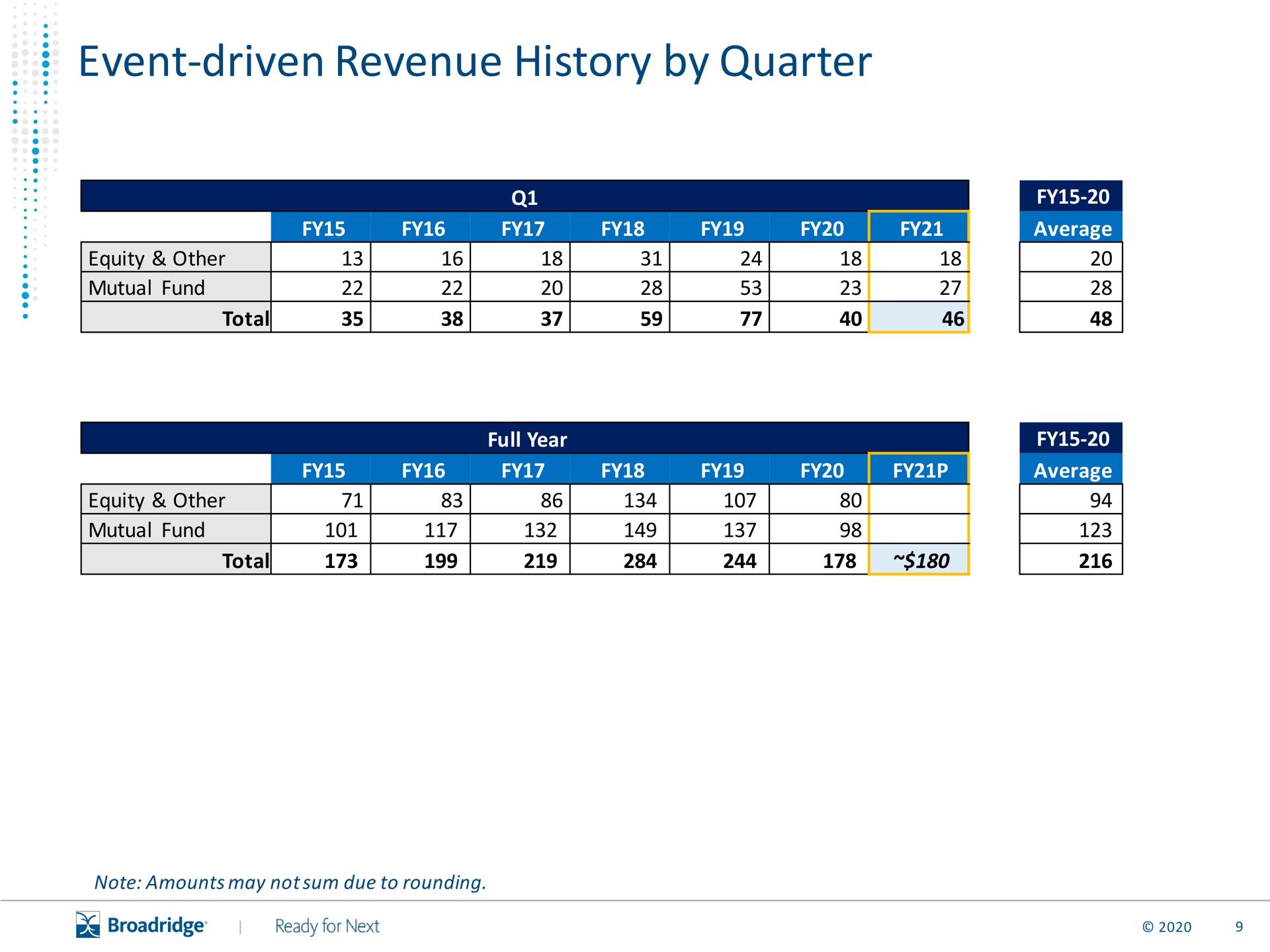Click Q1 FY19 Mutual Fund value 53
The image size is (1270, 952).
pyautogui.click(x=720, y=288)
